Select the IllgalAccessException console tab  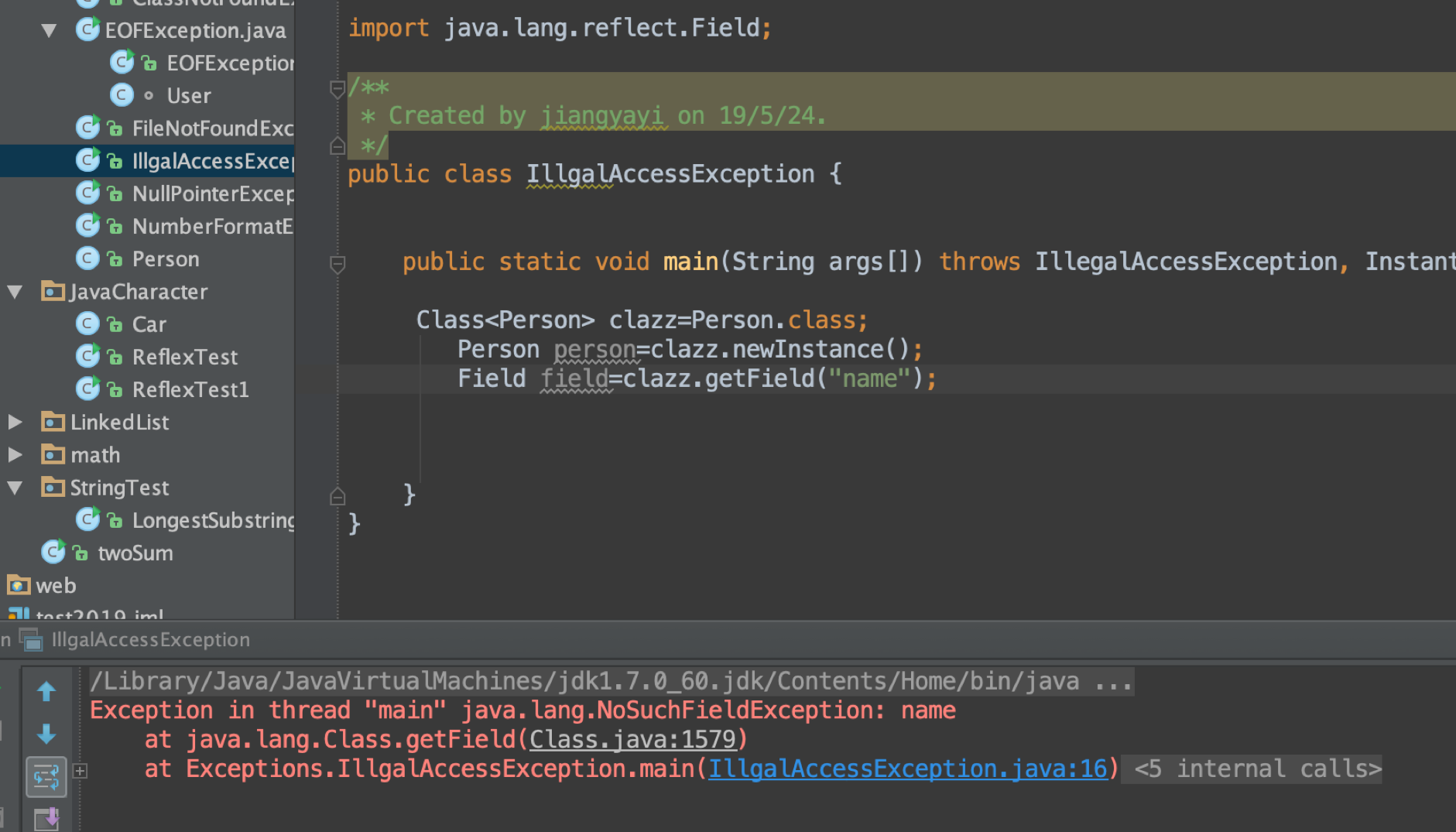click(149, 639)
